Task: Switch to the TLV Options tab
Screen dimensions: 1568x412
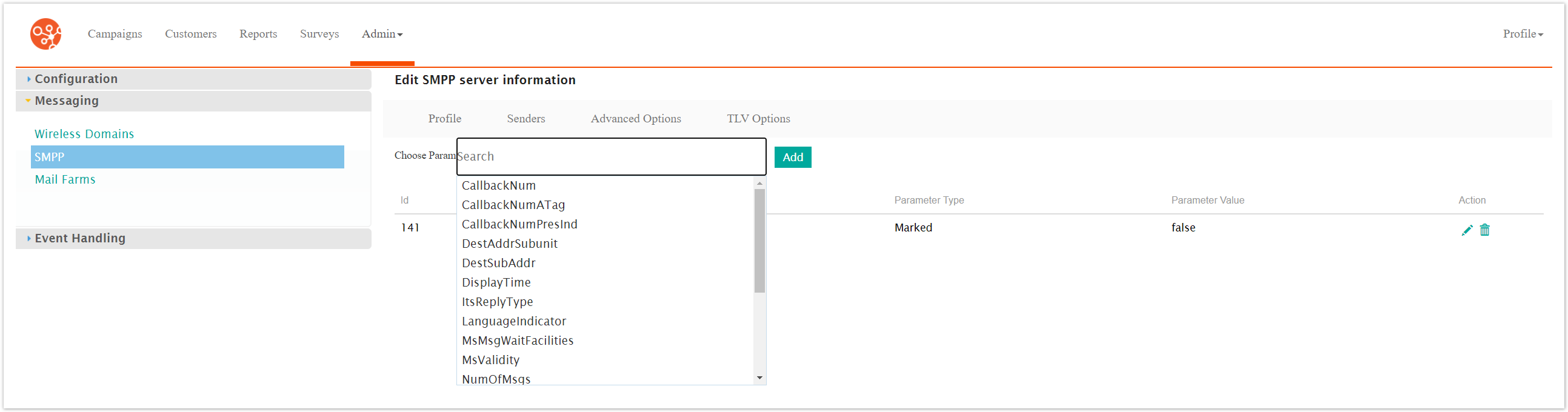Action: coord(758,119)
